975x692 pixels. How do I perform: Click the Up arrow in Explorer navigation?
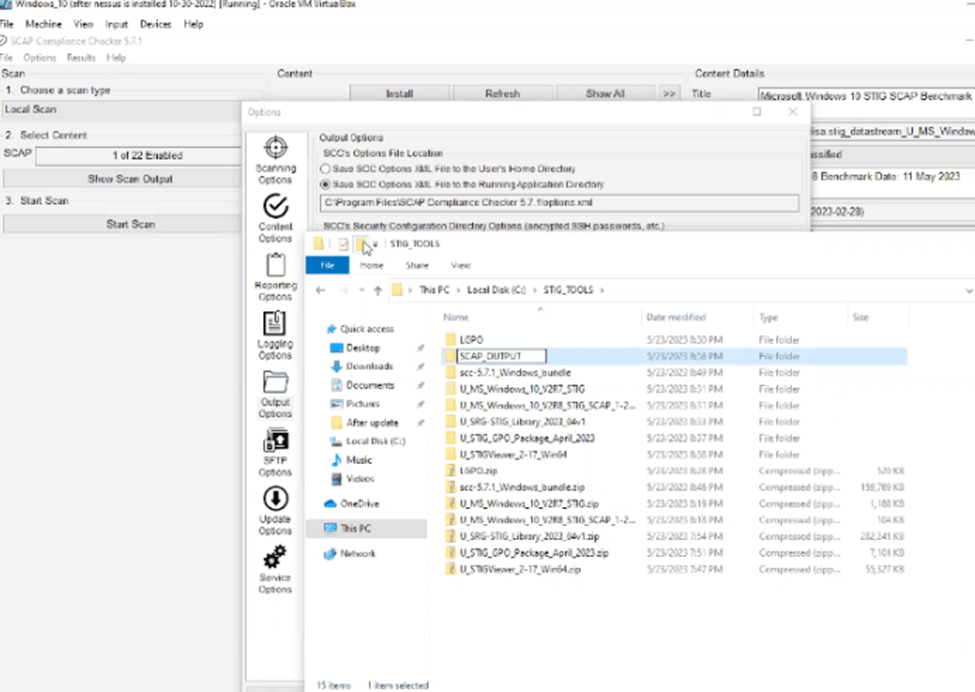point(378,290)
